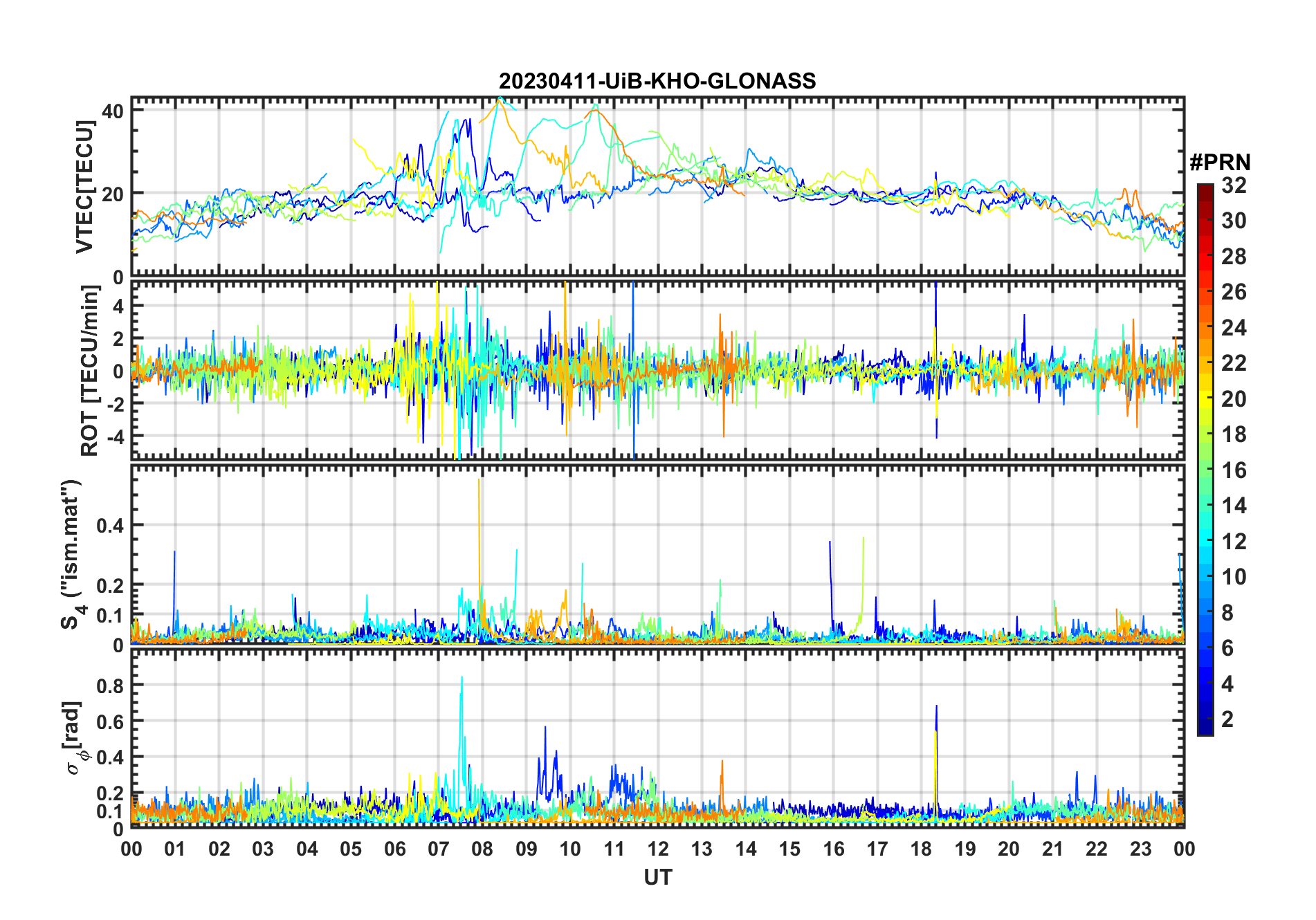Click colorbar tick label 8
Image resolution: width=1316 pixels, height=920 pixels.
pos(1227,612)
